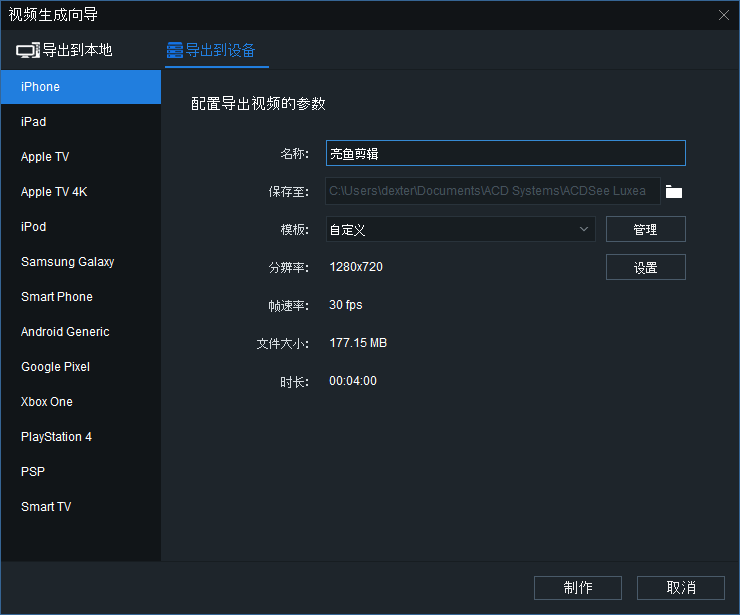Select iPhone device preset

pyautogui.click(x=81, y=87)
